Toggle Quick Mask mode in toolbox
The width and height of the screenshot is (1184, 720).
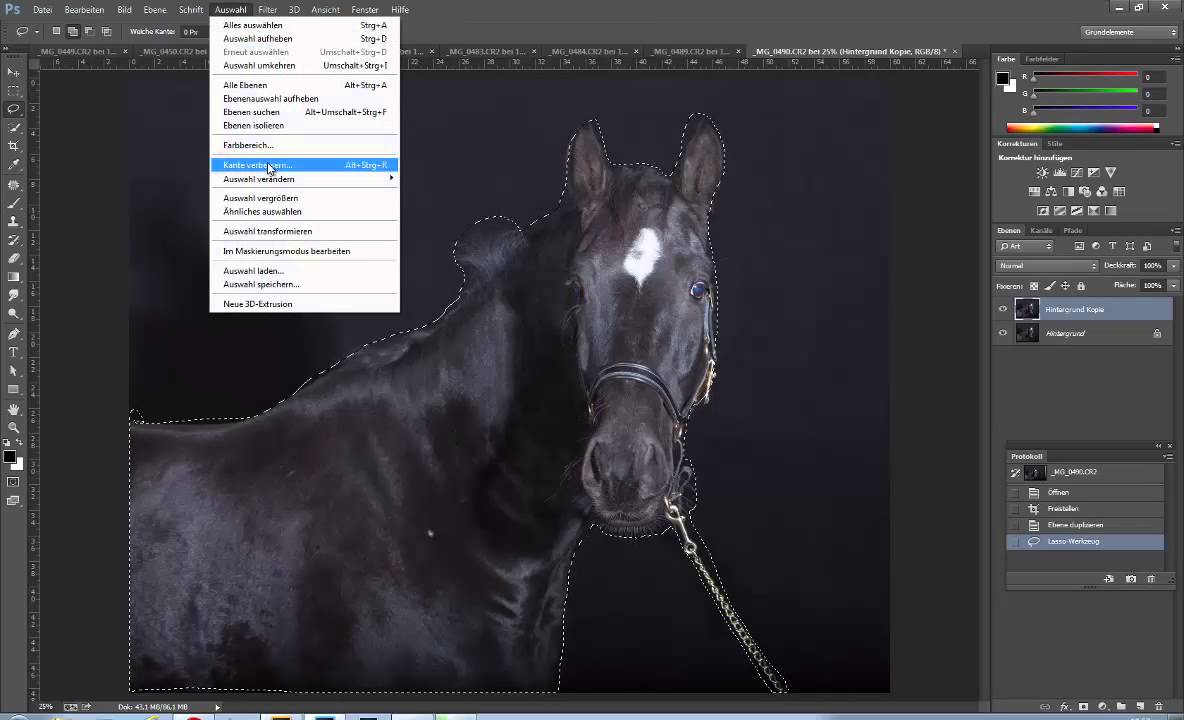[x=14, y=482]
